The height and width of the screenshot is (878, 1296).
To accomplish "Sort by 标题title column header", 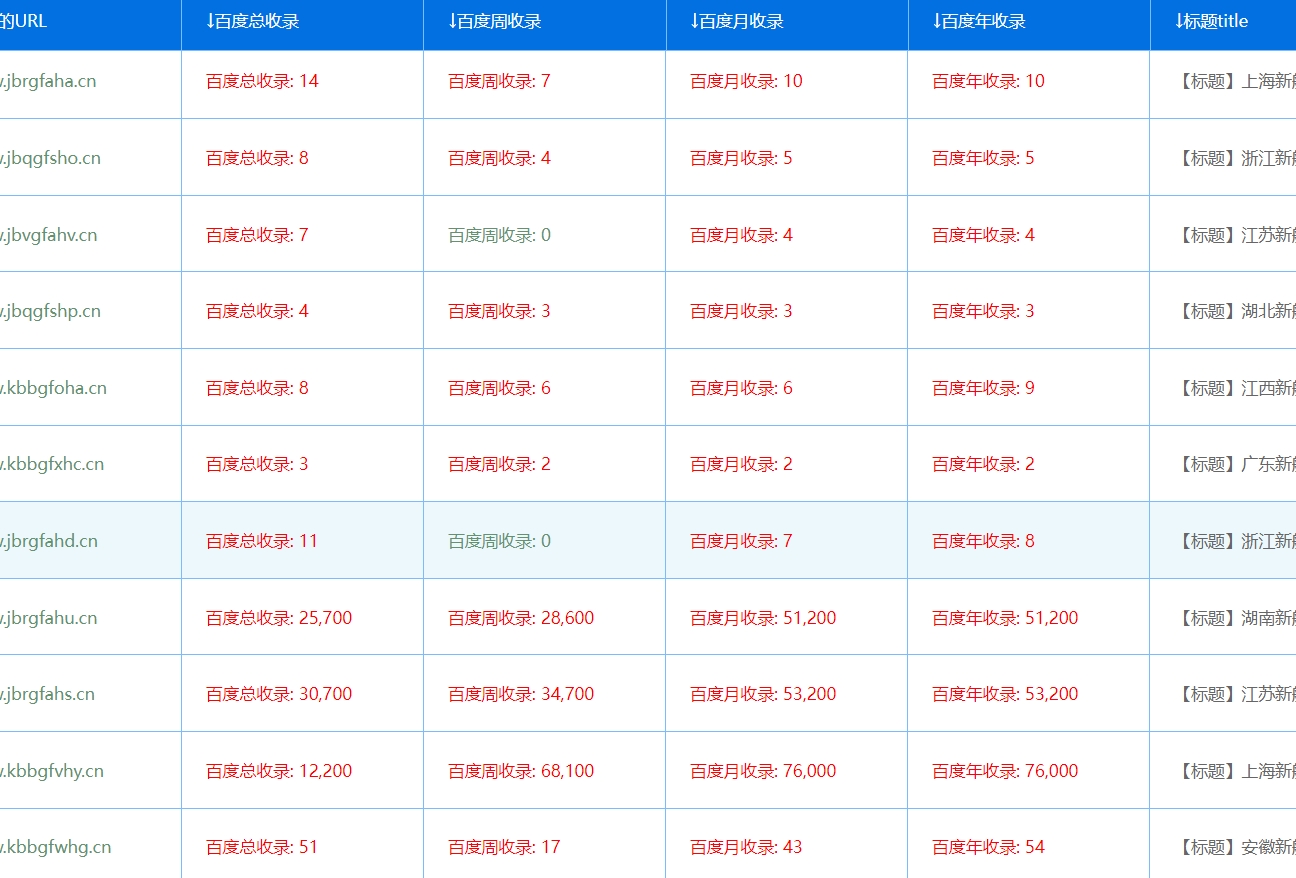I will point(1211,21).
